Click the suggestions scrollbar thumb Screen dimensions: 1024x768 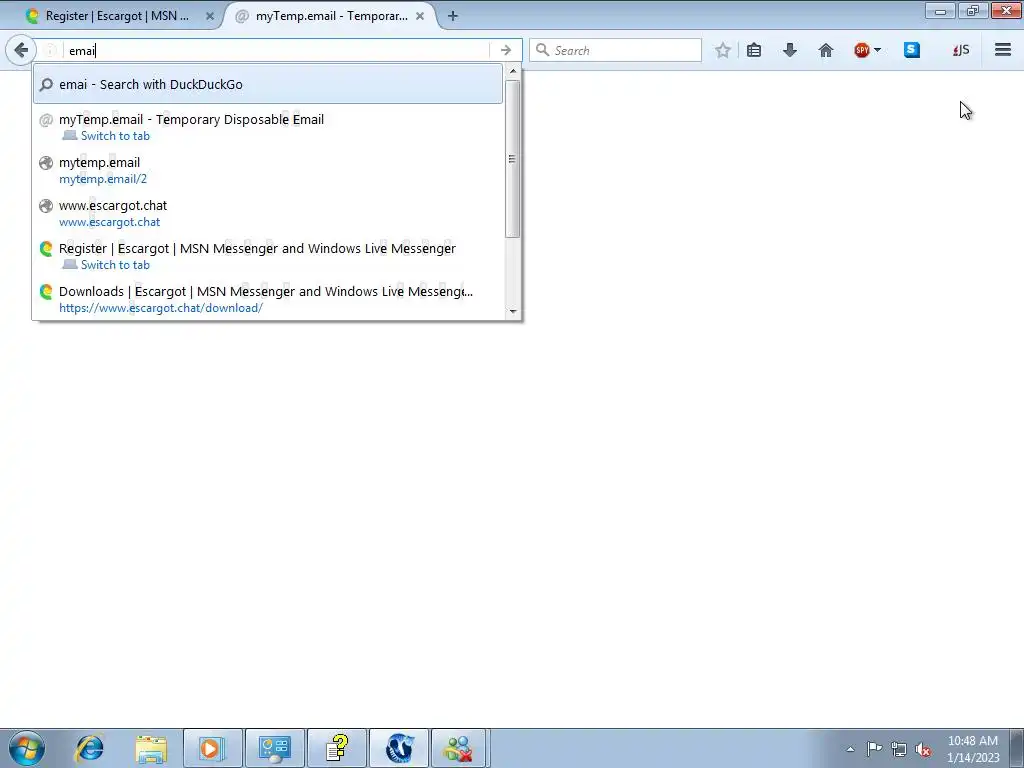[x=513, y=159]
